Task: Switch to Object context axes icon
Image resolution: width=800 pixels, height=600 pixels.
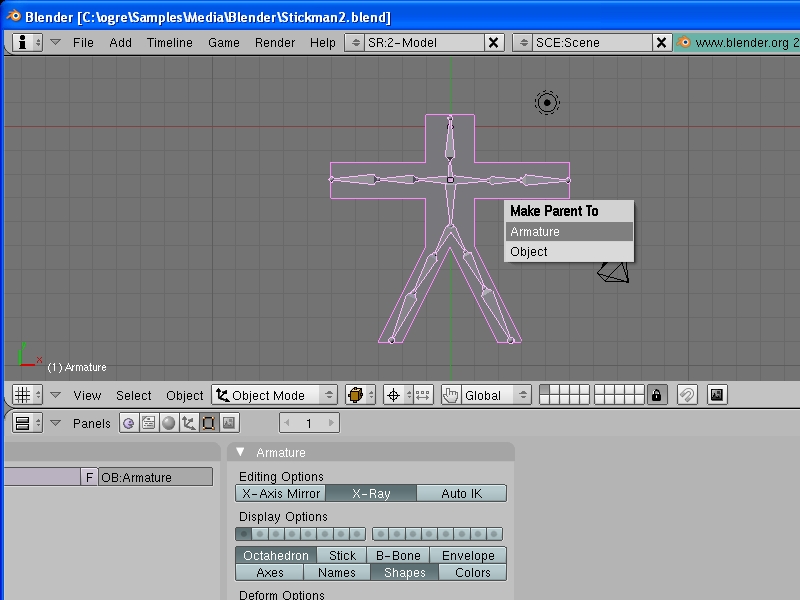Action: (x=189, y=423)
